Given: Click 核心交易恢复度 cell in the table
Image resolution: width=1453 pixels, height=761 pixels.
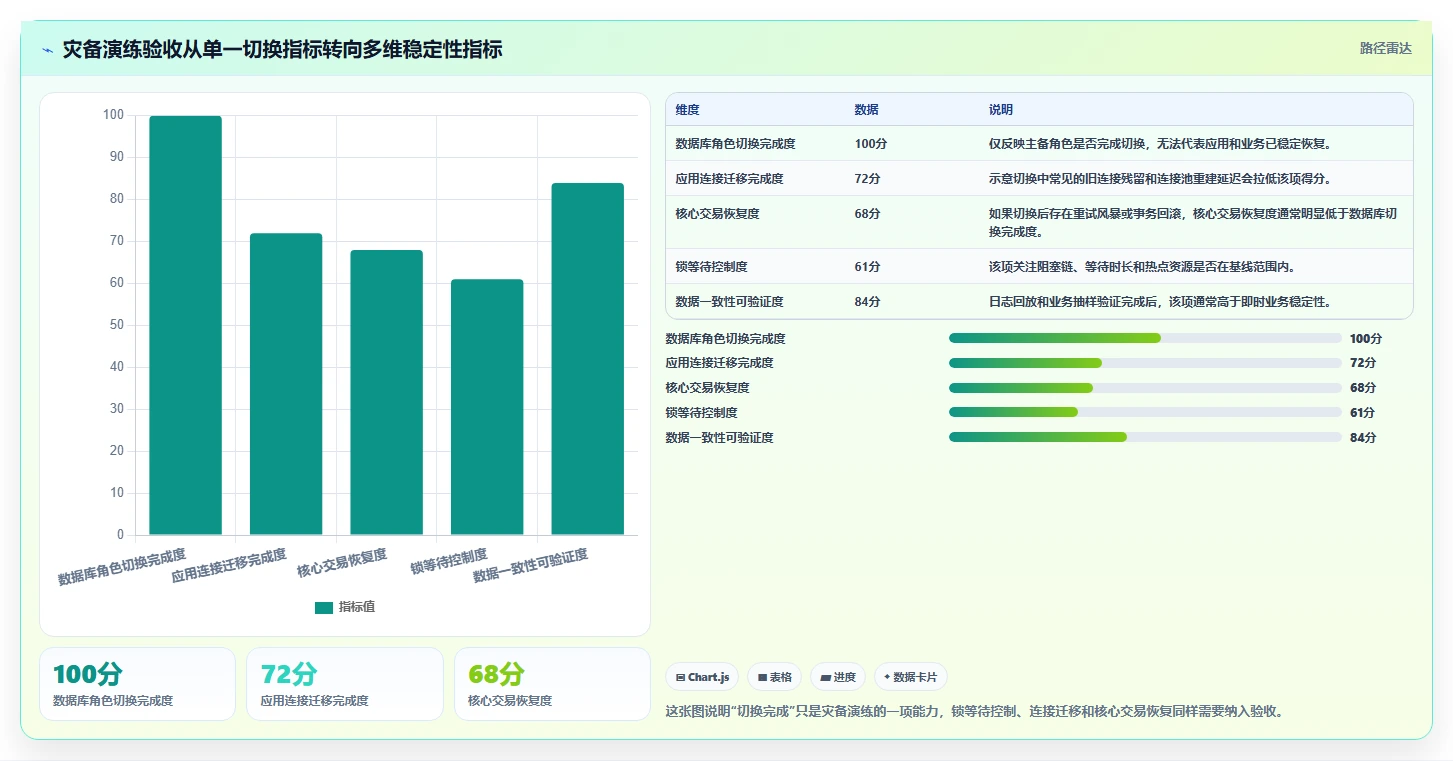Looking at the screenshot, I should pos(718,214).
